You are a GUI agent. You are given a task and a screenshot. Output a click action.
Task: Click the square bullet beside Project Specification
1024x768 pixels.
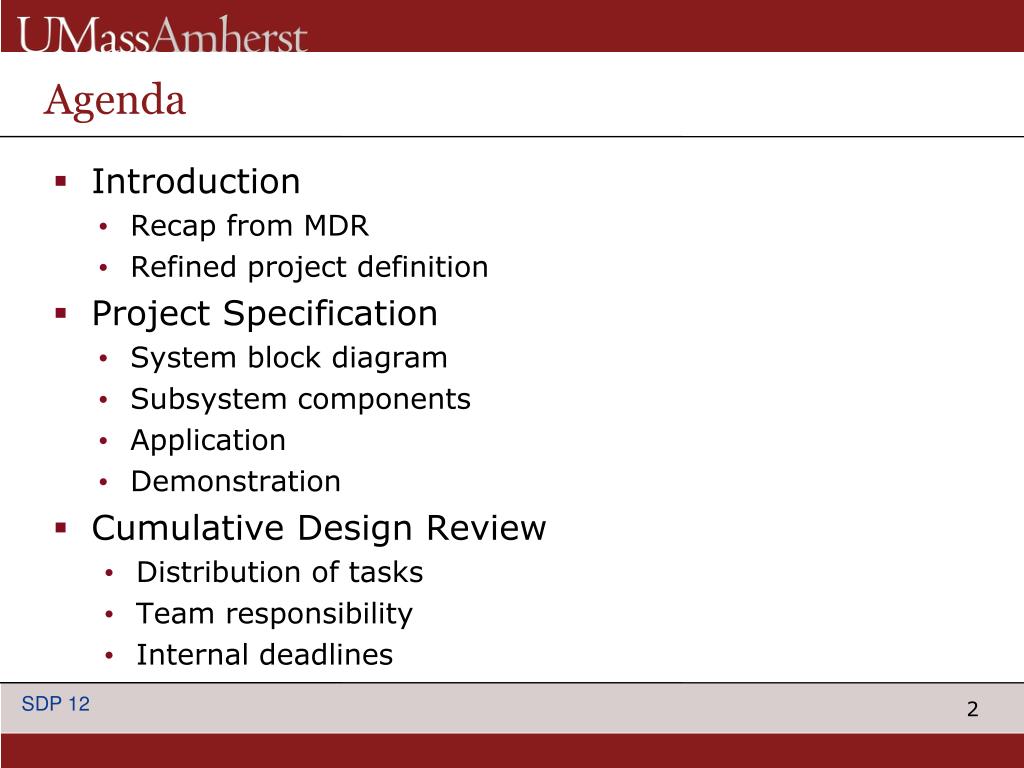click(61, 313)
